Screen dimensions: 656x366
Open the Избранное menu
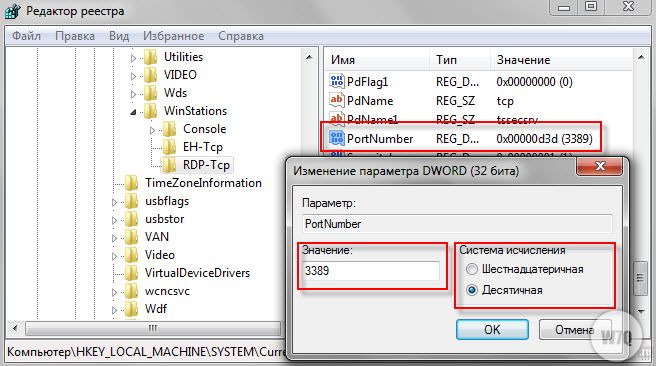[x=174, y=36]
